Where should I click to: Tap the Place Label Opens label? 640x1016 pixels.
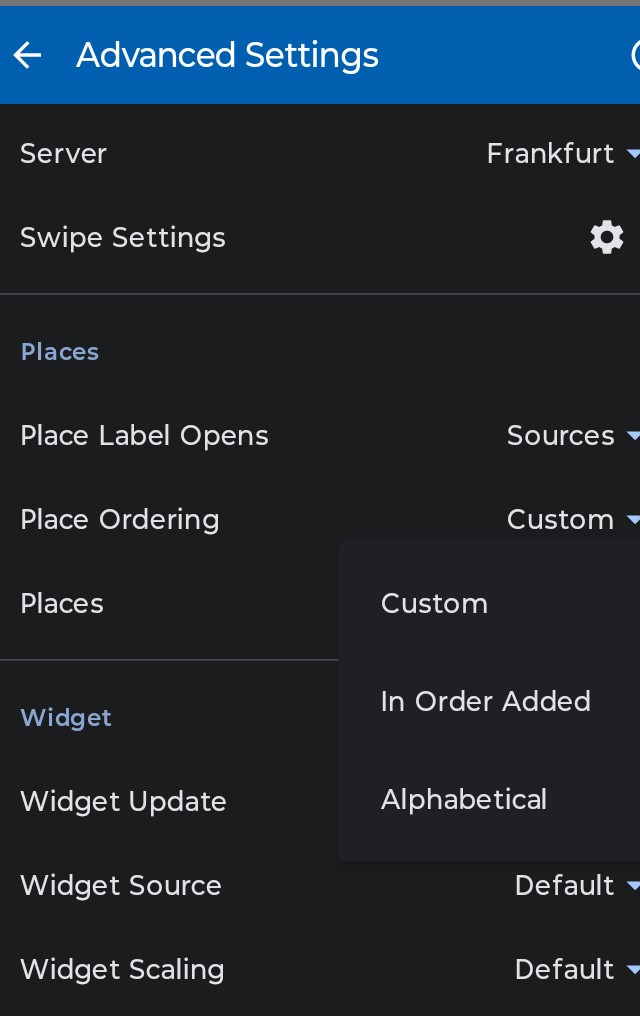point(144,436)
